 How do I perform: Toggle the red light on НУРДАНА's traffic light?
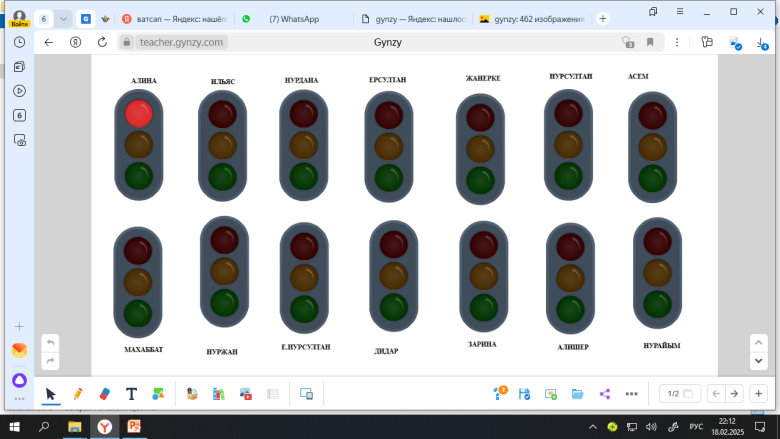pos(303,114)
